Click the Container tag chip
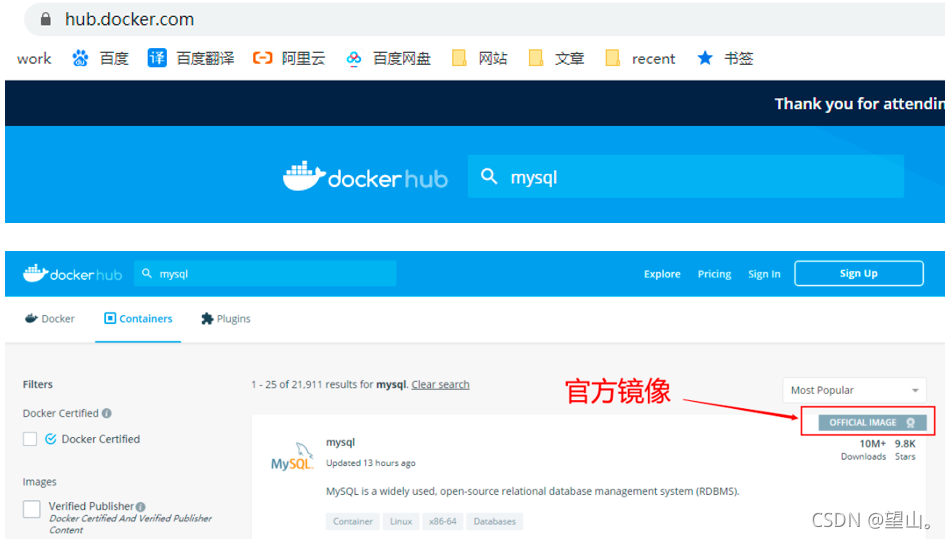Image resolution: width=945 pixels, height=539 pixels. tap(353, 522)
